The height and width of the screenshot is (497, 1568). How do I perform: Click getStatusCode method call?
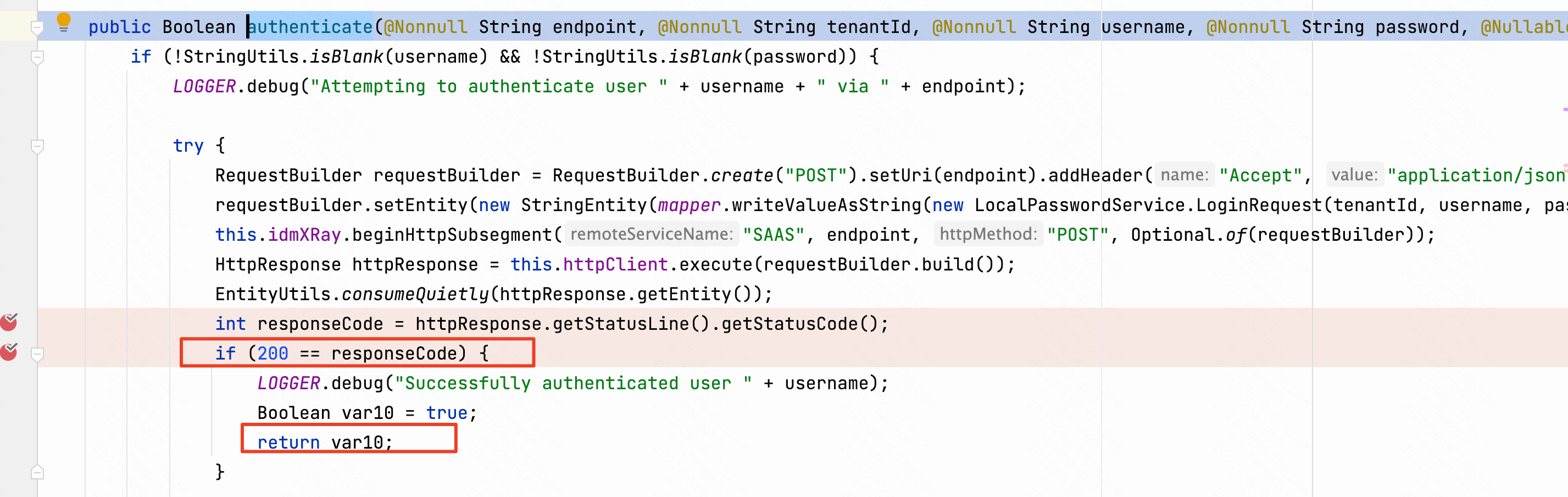[790, 324]
